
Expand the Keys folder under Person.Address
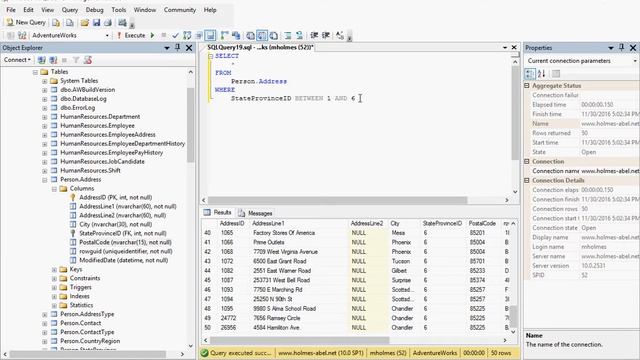pyautogui.click(x=54, y=270)
